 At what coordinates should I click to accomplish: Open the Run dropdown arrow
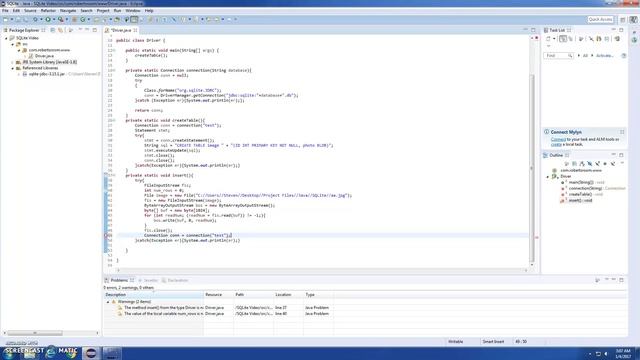tap(54, 19)
